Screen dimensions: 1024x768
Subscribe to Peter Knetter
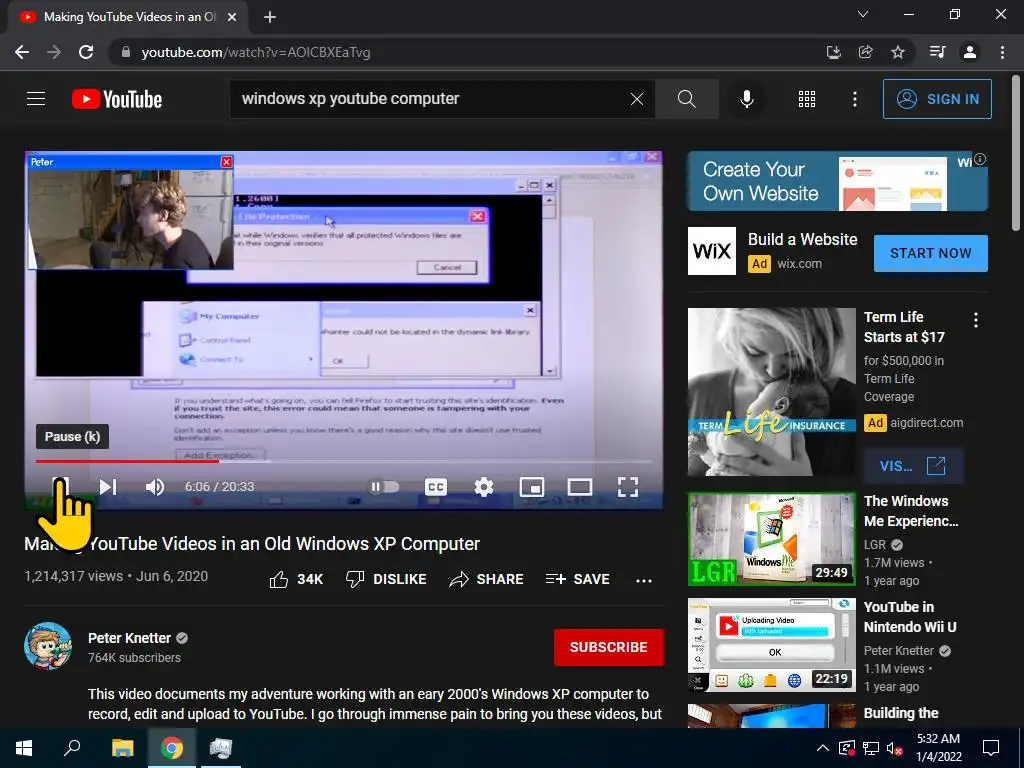click(x=609, y=647)
